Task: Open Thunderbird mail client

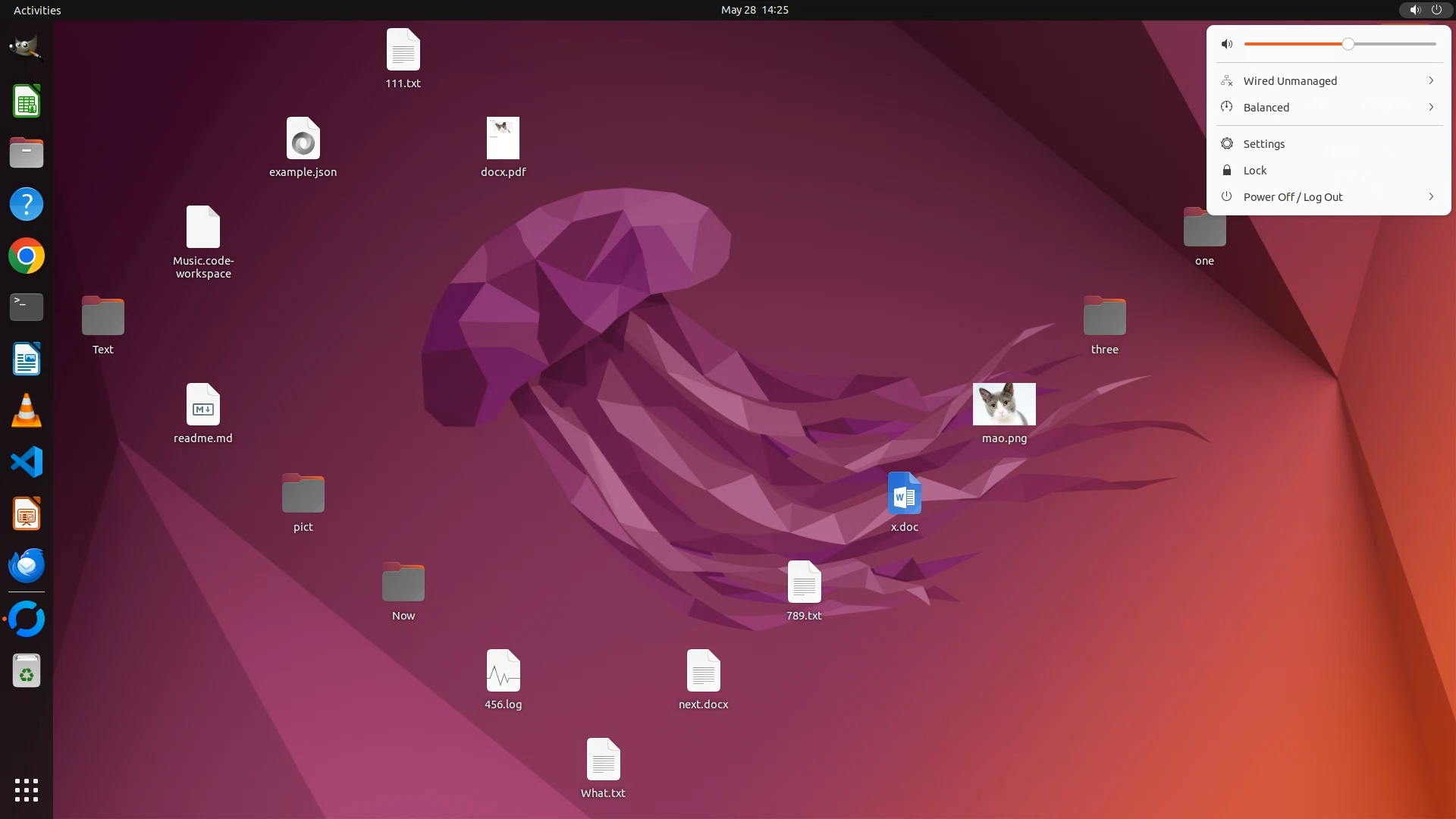Action: point(26,565)
